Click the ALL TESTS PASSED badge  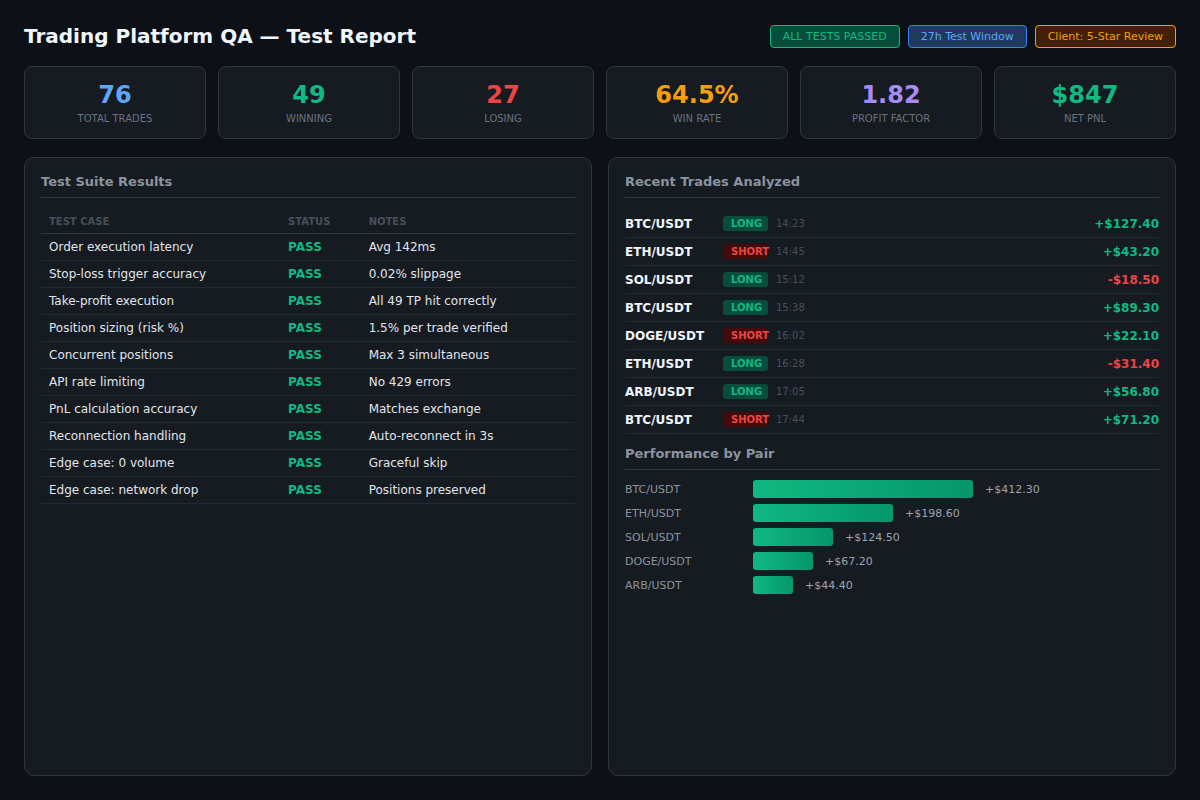point(834,36)
